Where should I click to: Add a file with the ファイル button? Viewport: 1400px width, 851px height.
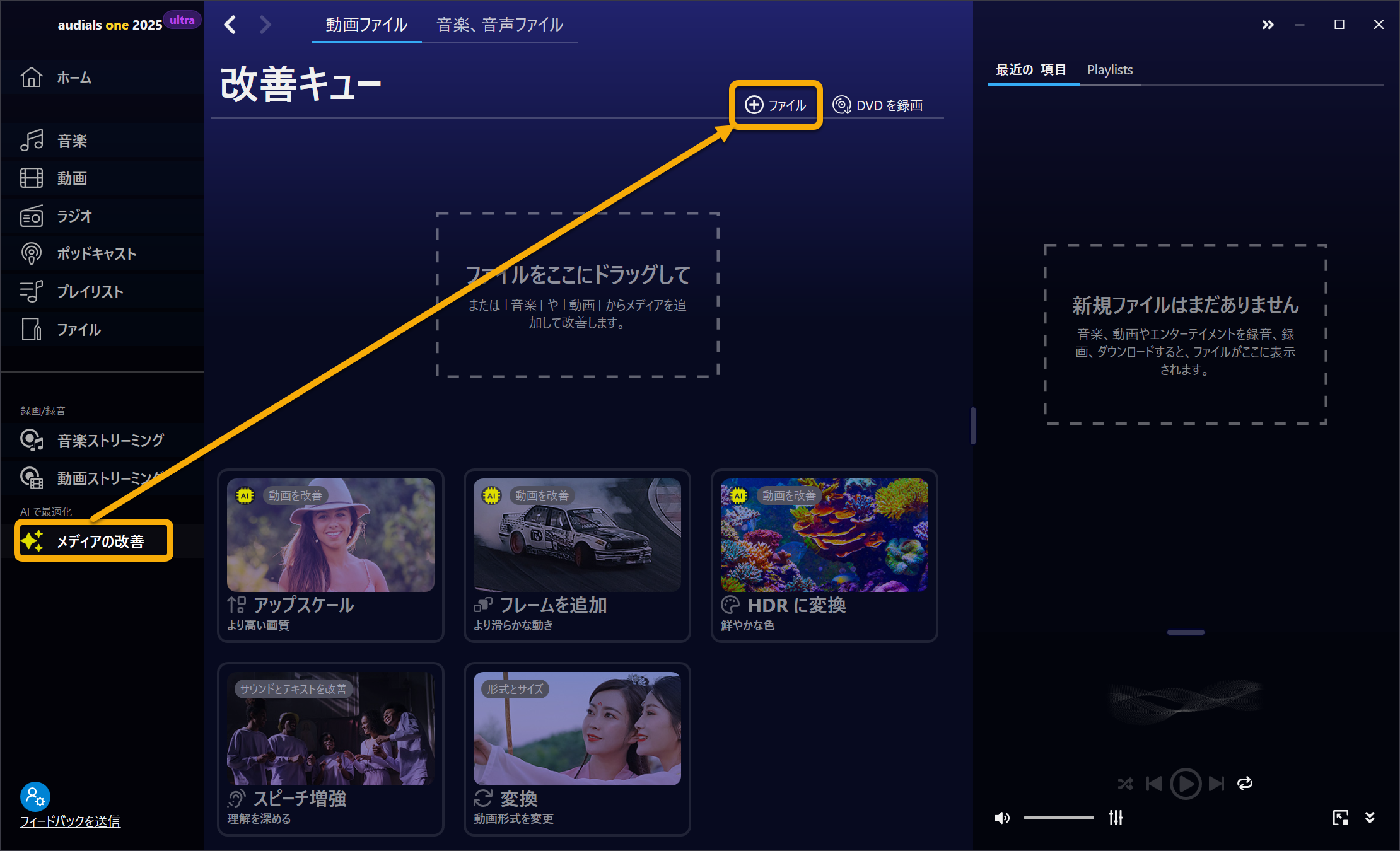coord(776,105)
